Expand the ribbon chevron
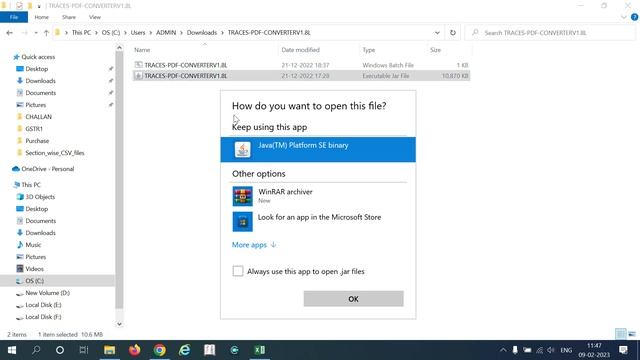 point(623,17)
